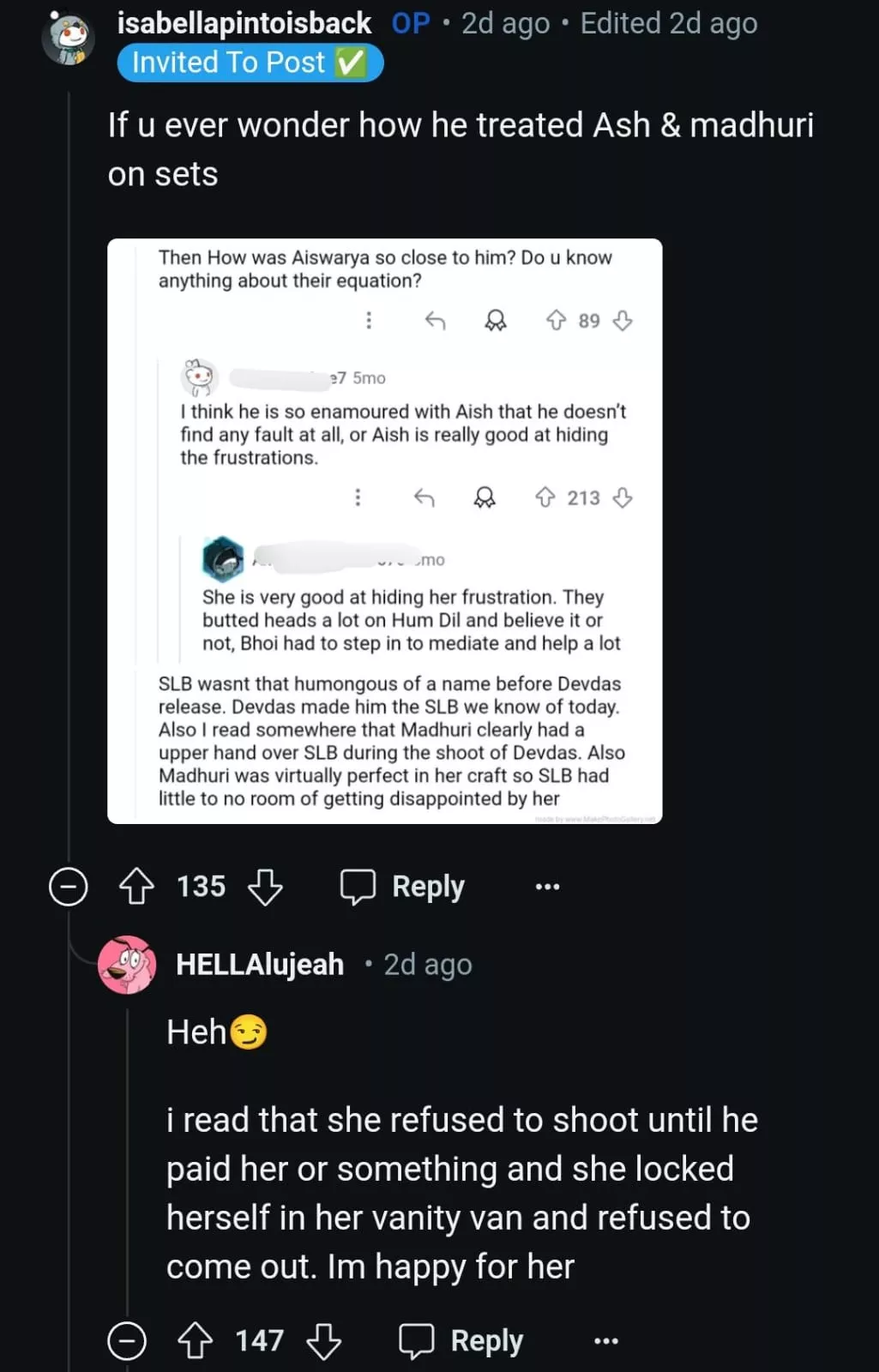Reply to HELLAlujeah's comment
This screenshot has width=879, height=1372.
[x=461, y=1340]
